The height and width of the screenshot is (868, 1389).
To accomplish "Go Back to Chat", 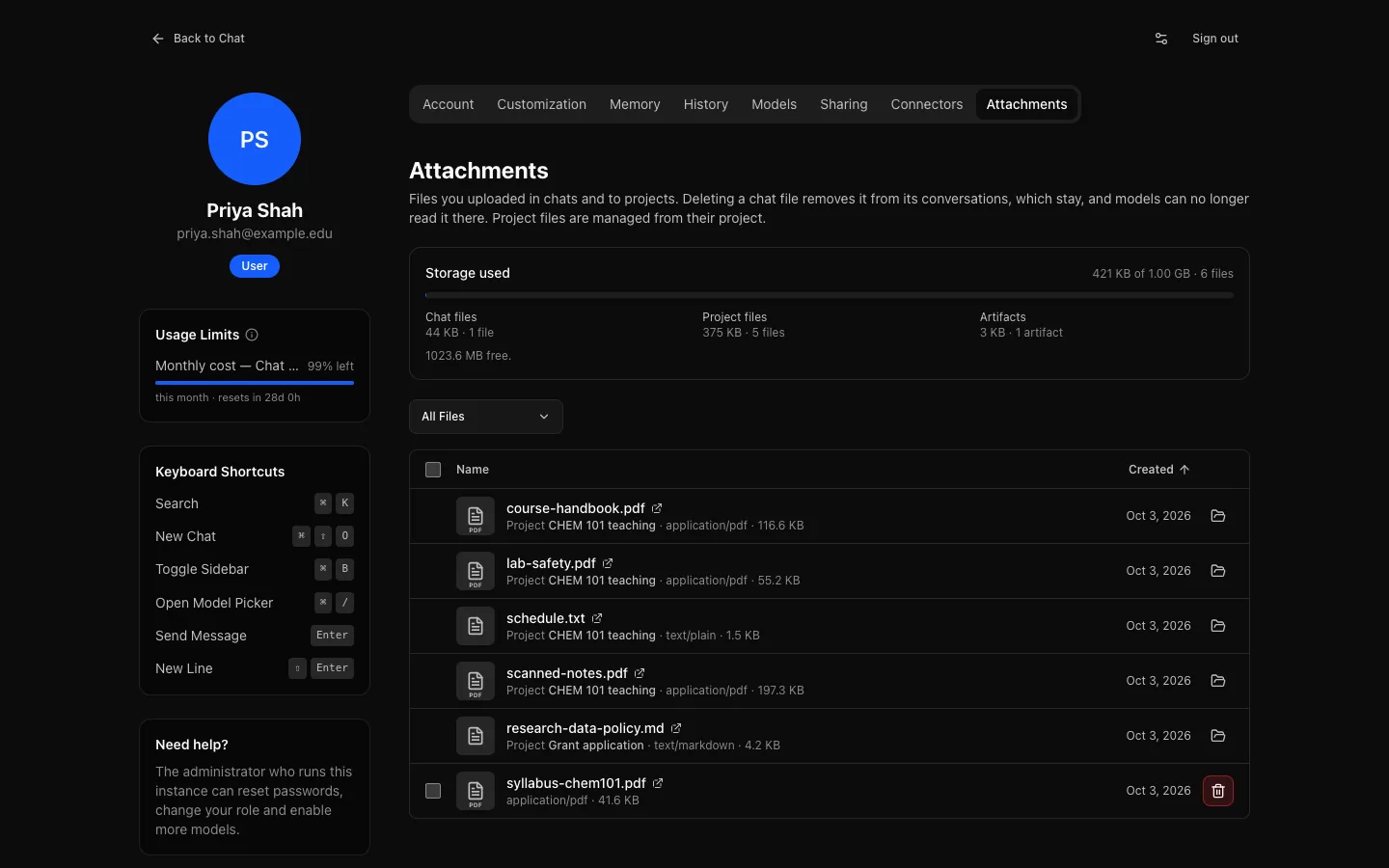I will pyautogui.click(x=199, y=39).
